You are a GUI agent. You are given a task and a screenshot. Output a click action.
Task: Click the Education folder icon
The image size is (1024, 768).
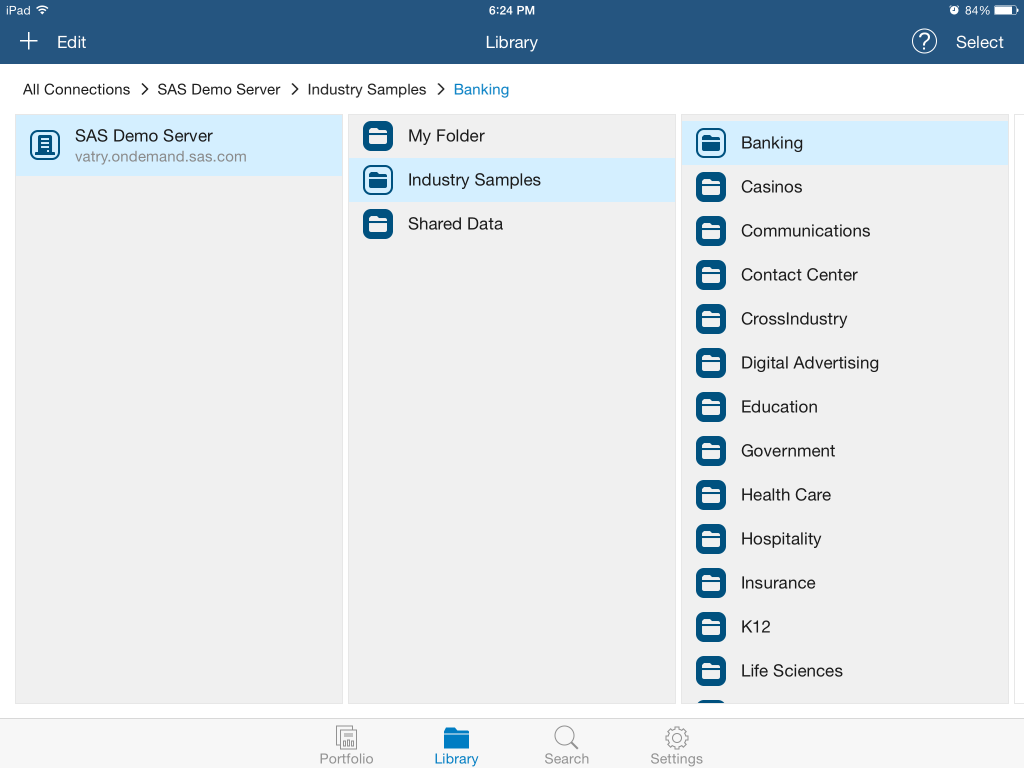click(x=711, y=407)
